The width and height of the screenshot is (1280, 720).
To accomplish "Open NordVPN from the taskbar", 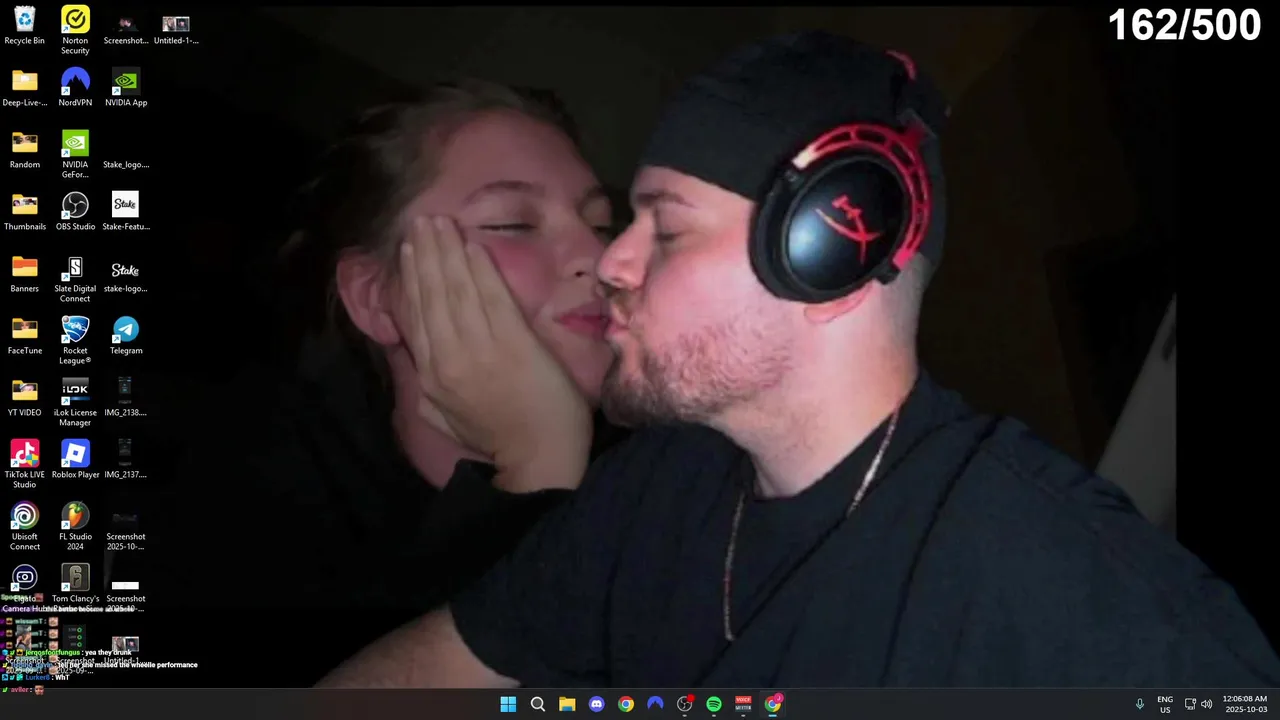I will pyautogui.click(x=655, y=704).
